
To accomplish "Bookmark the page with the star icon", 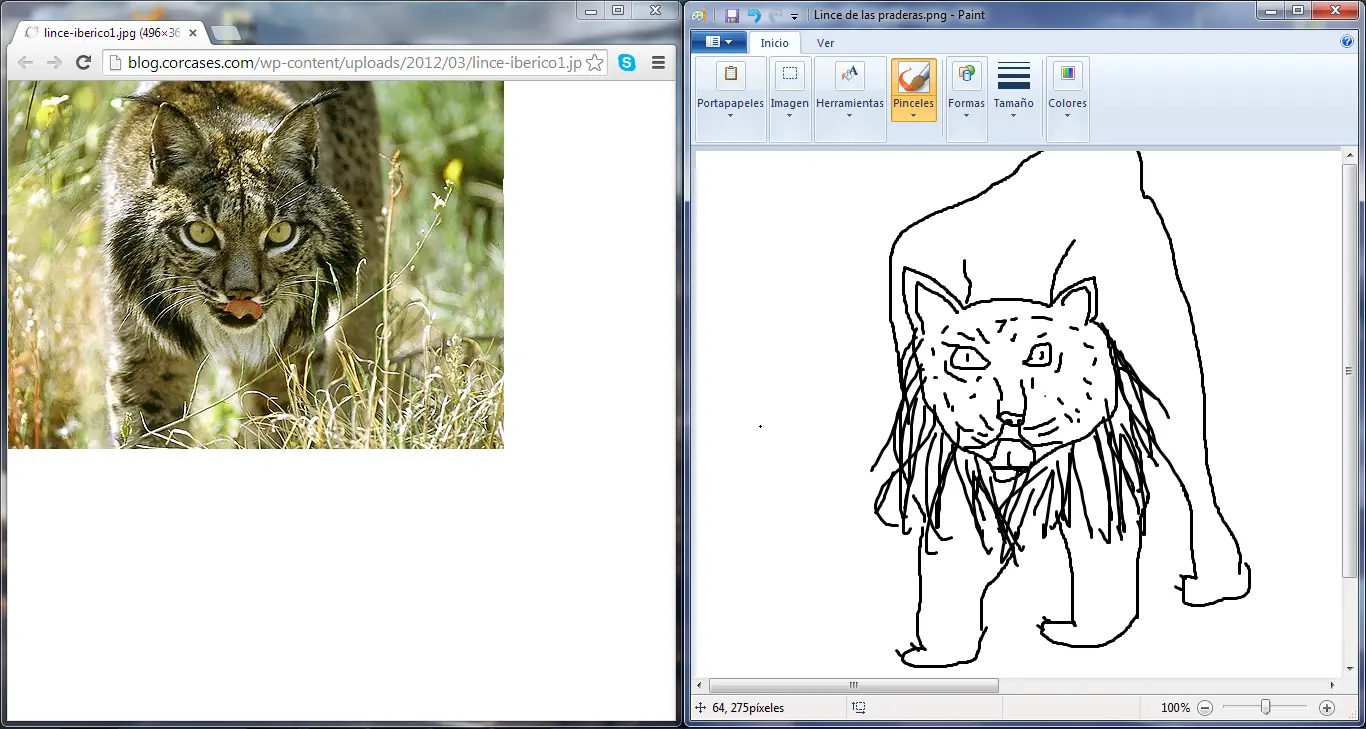I will [x=593, y=61].
